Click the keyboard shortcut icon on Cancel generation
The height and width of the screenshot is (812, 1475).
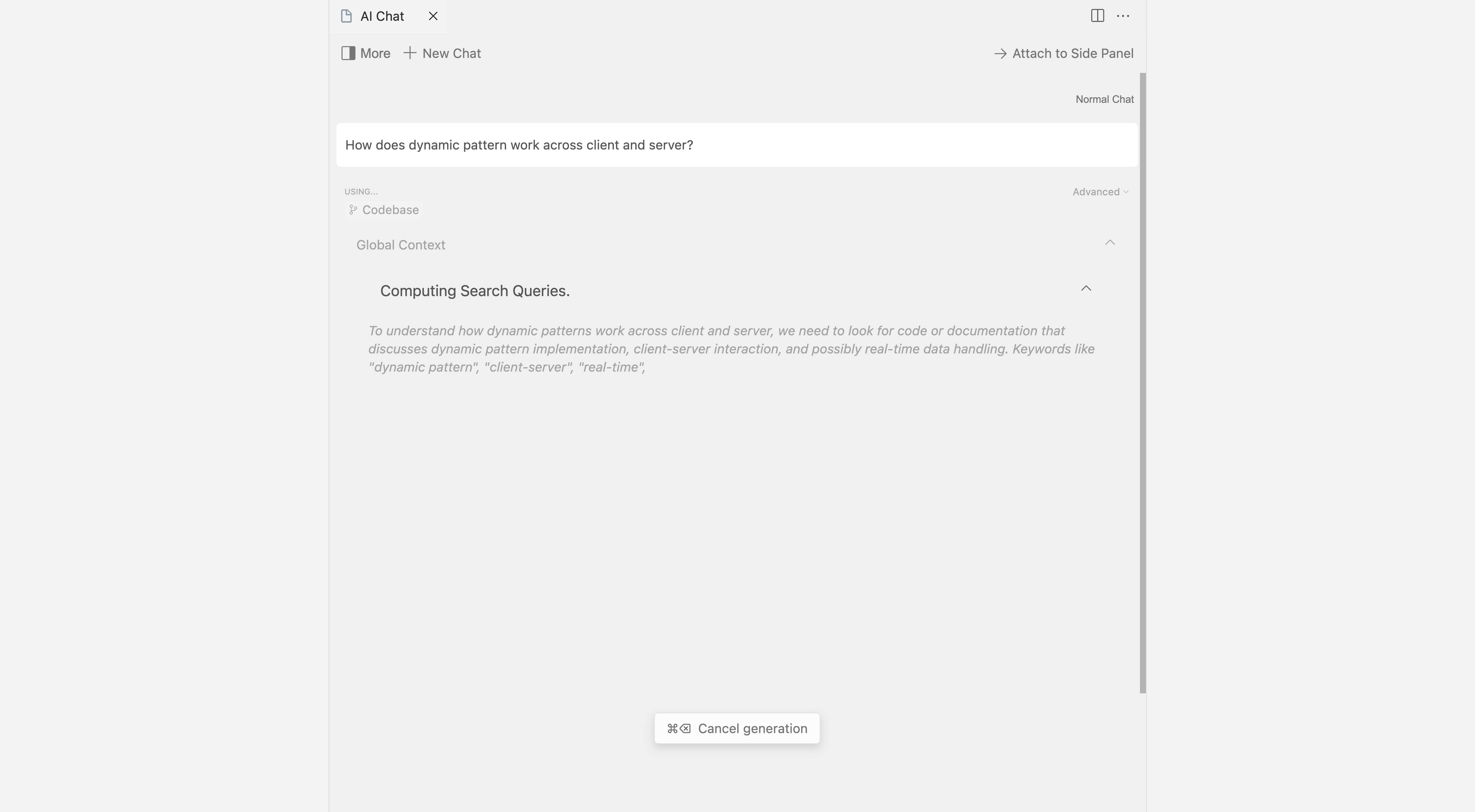[x=678, y=728]
